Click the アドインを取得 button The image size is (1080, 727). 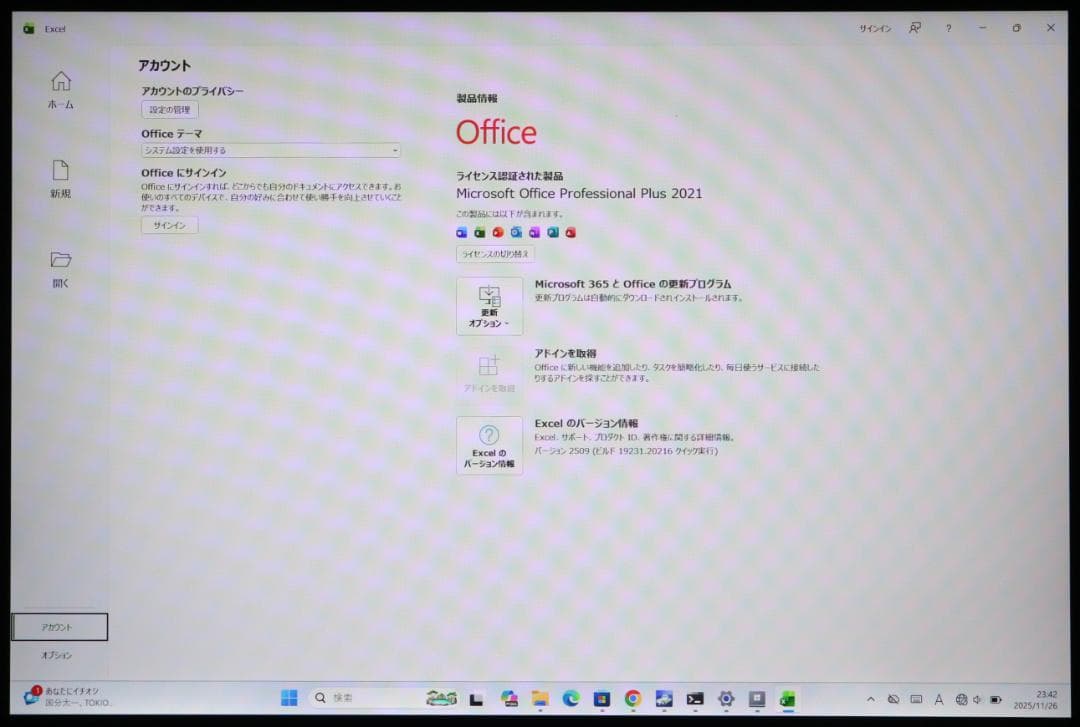coord(489,375)
